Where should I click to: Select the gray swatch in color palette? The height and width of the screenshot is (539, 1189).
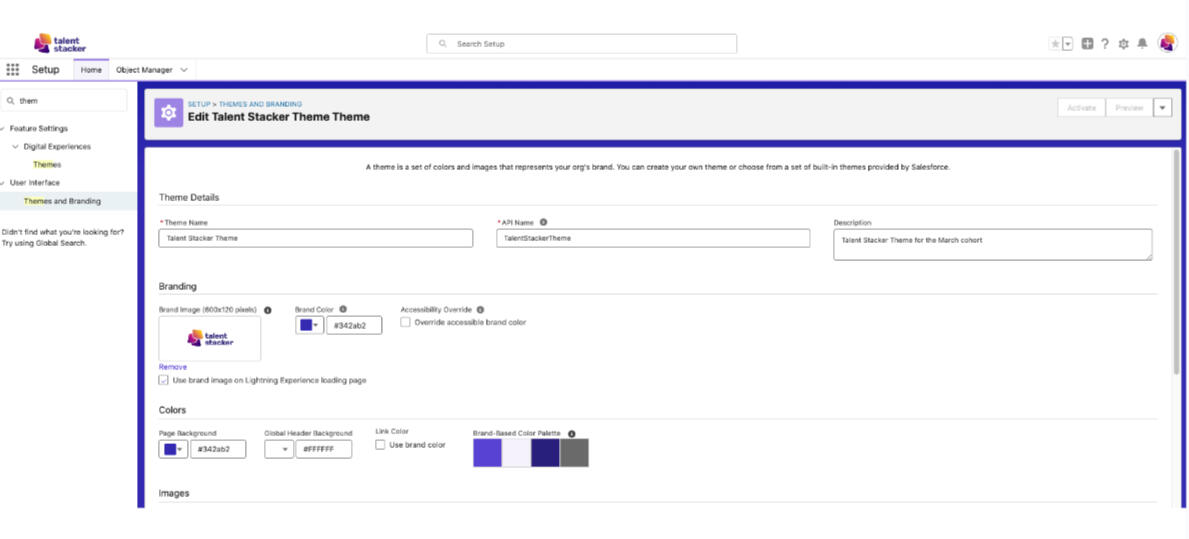[x=574, y=453]
